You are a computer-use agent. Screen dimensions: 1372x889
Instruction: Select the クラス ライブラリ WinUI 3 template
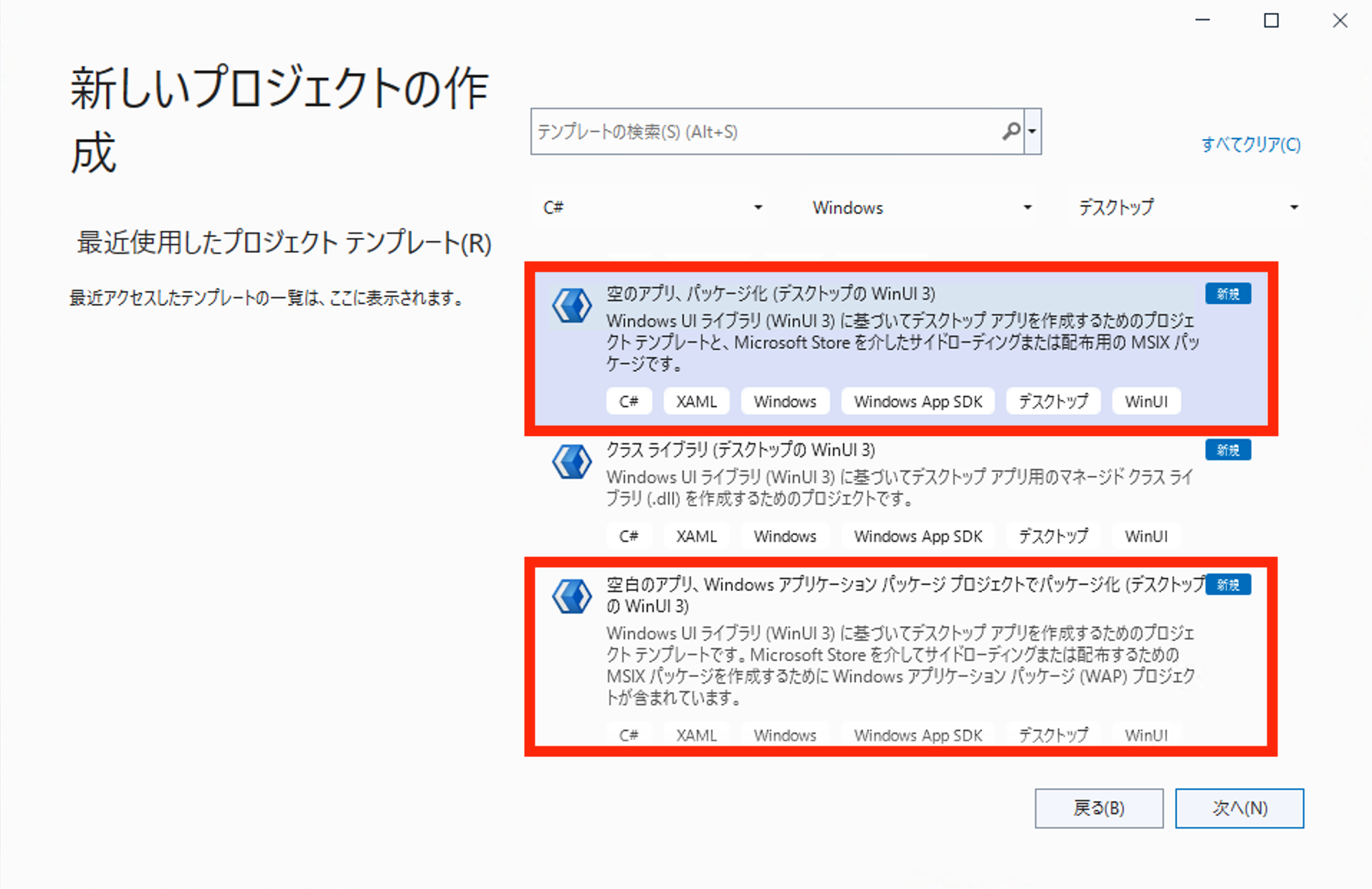[x=740, y=450]
